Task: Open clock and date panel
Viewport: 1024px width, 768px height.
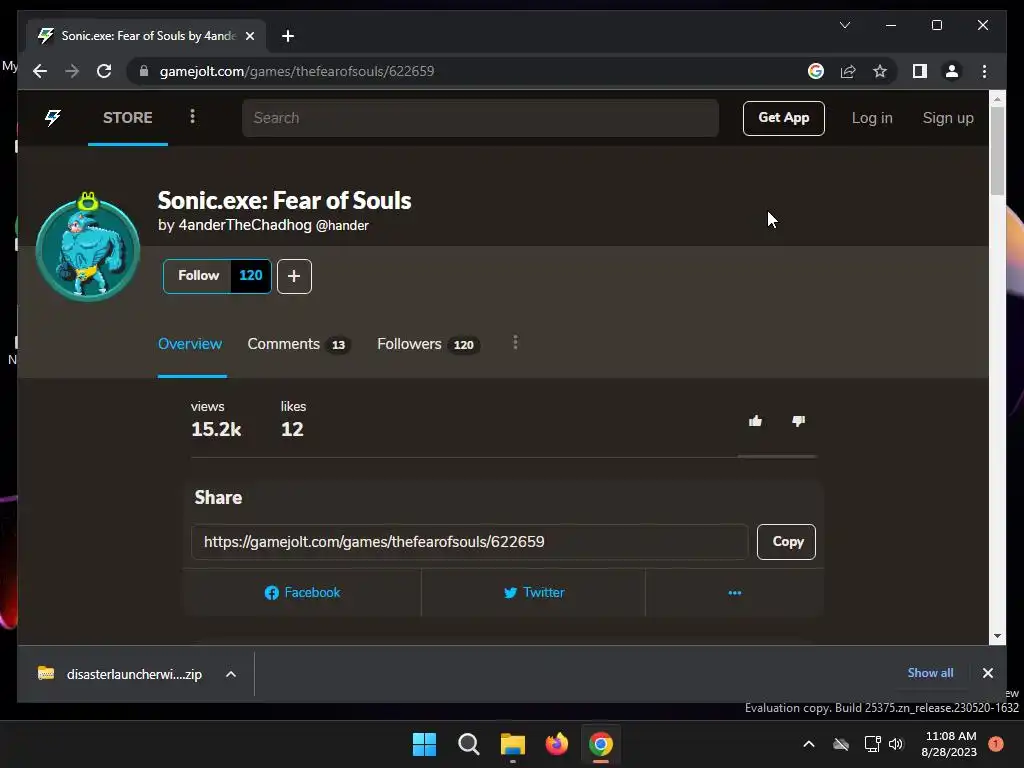Action: point(950,744)
